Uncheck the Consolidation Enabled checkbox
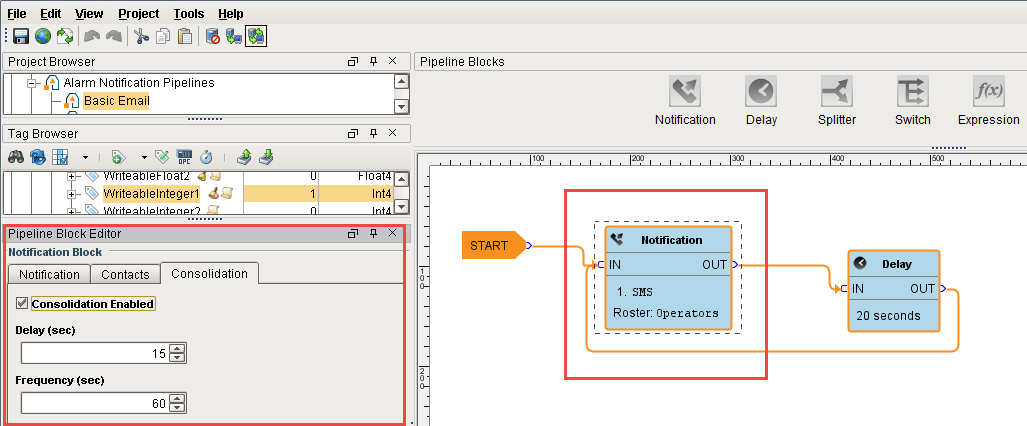The image size is (1027, 426). [x=23, y=303]
